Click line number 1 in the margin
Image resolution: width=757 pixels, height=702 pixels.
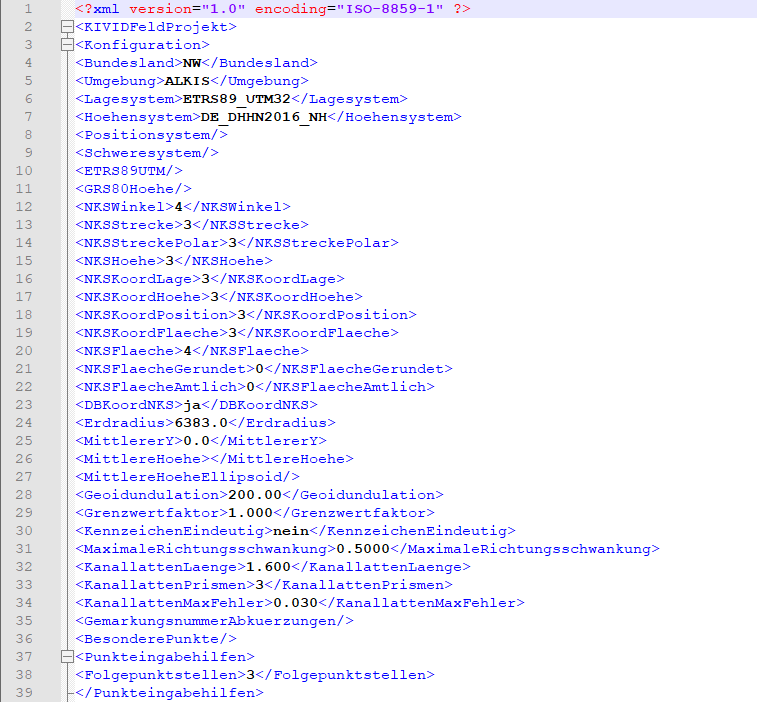[x=28, y=9]
